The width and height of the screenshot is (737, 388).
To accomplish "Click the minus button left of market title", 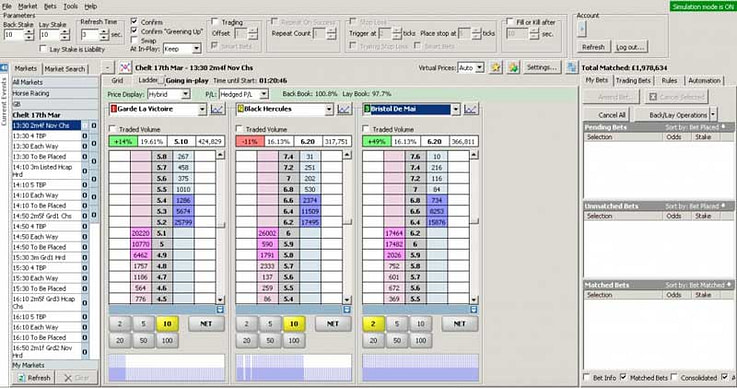I will pyautogui.click(x=108, y=68).
